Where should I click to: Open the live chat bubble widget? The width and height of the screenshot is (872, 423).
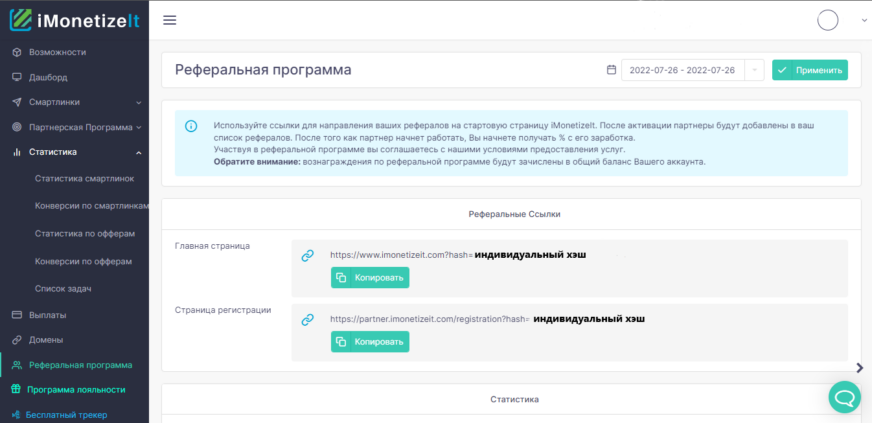[x=844, y=396]
